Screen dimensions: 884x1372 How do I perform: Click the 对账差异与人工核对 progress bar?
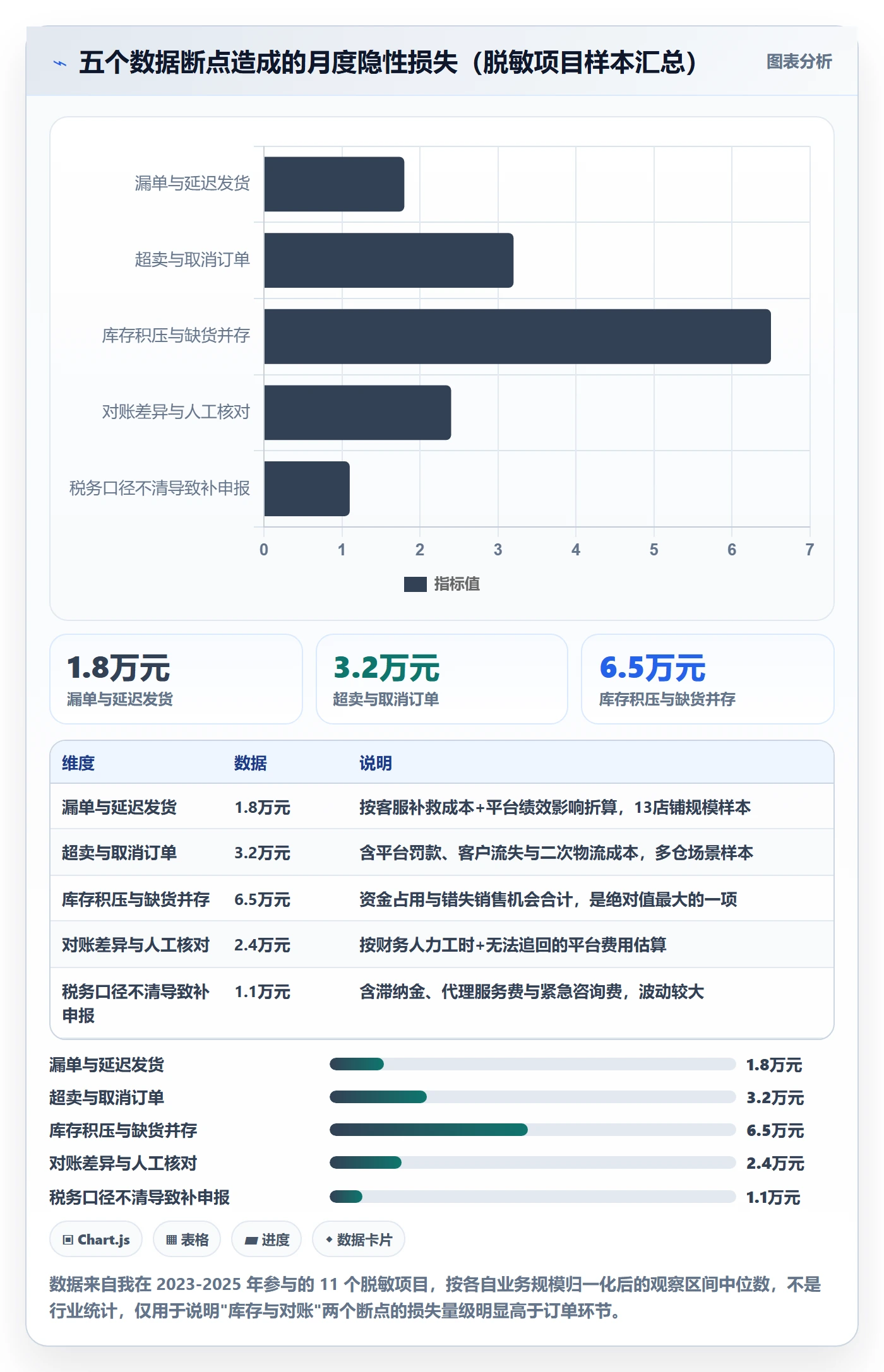click(x=533, y=1162)
